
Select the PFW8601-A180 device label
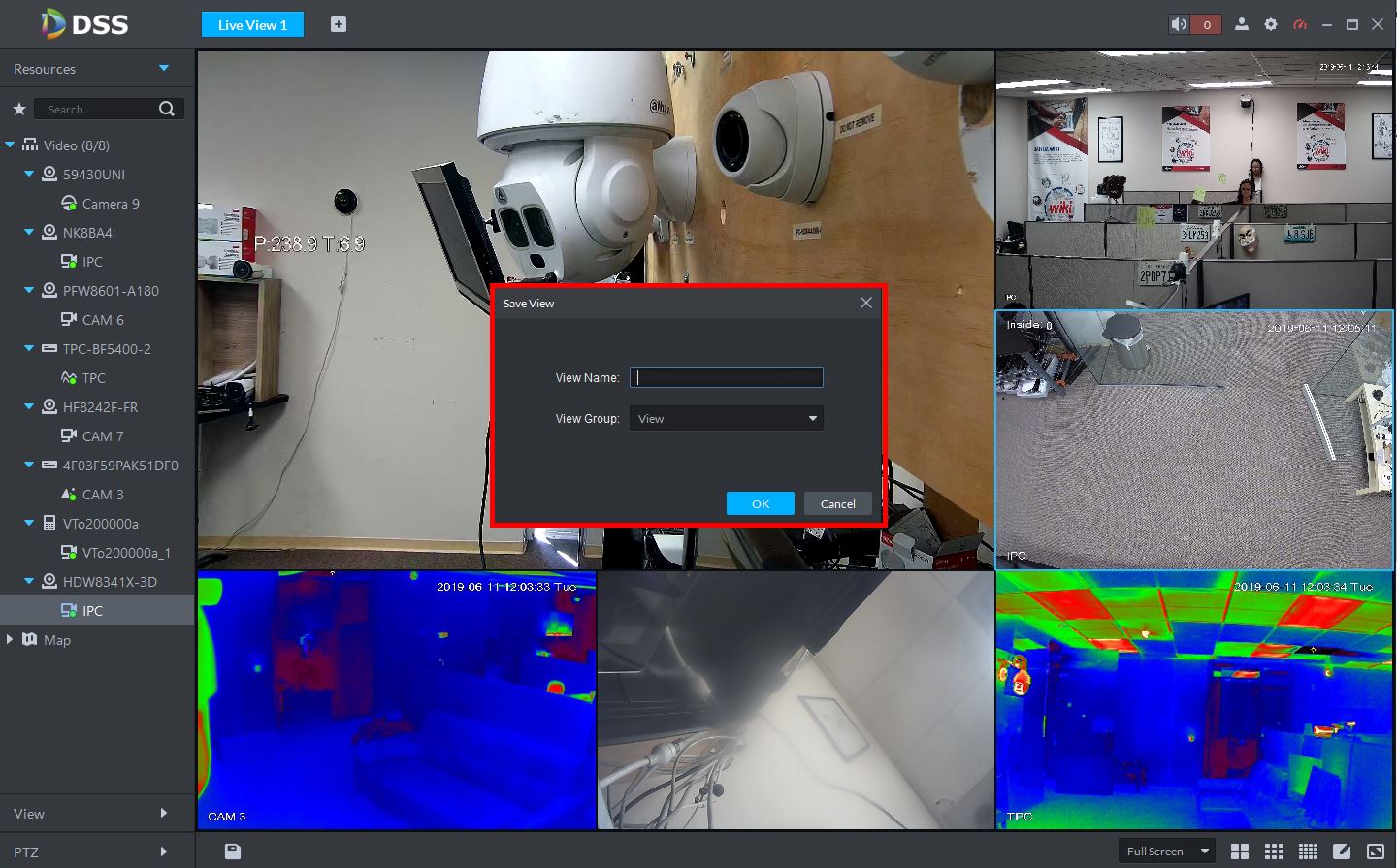point(111,291)
